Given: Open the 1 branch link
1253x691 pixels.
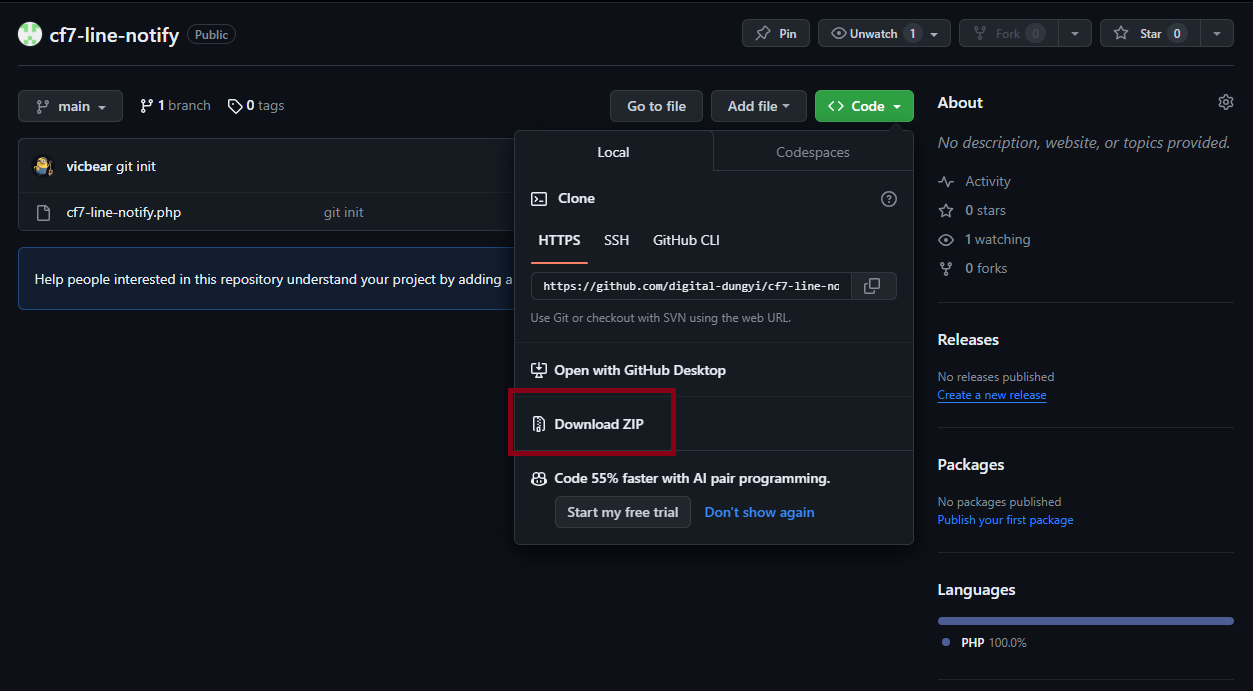Looking at the screenshot, I should (175, 106).
